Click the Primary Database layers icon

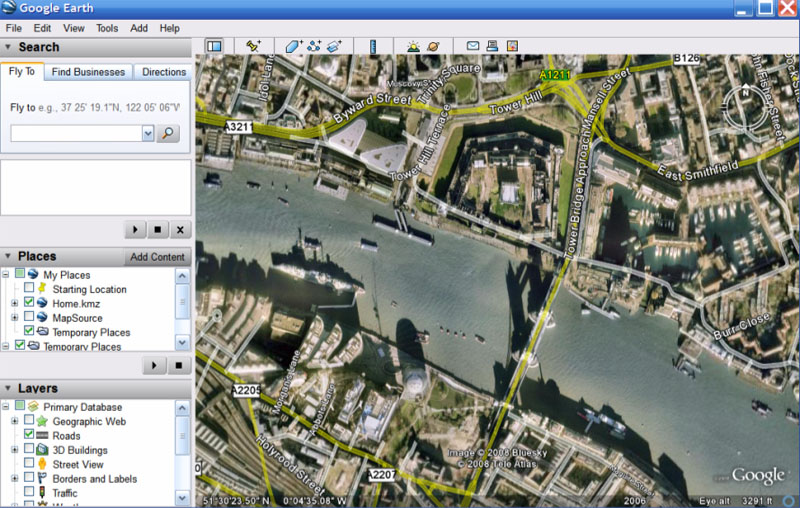pos(33,407)
